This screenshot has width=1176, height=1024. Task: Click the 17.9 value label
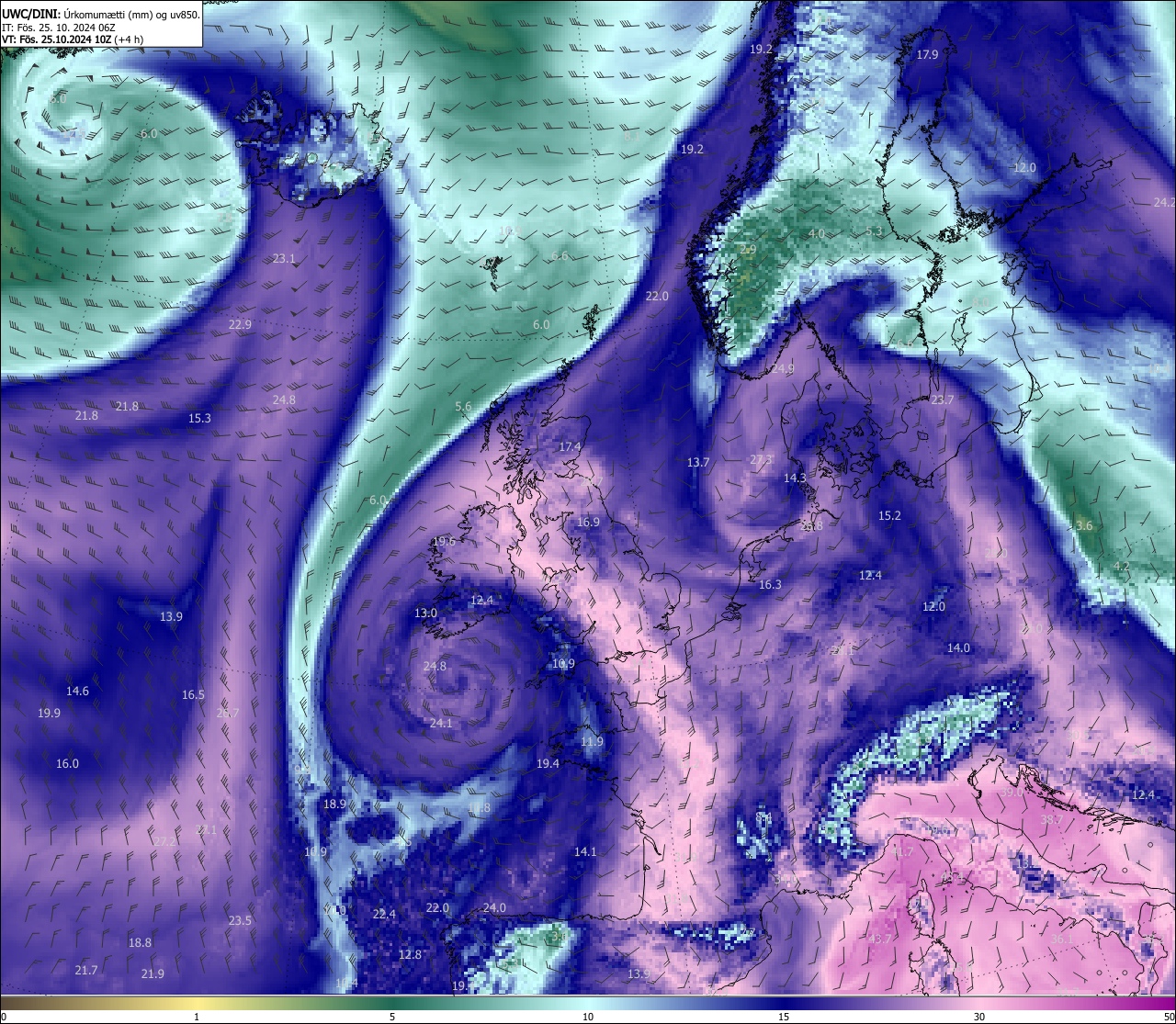[x=927, y=54]
